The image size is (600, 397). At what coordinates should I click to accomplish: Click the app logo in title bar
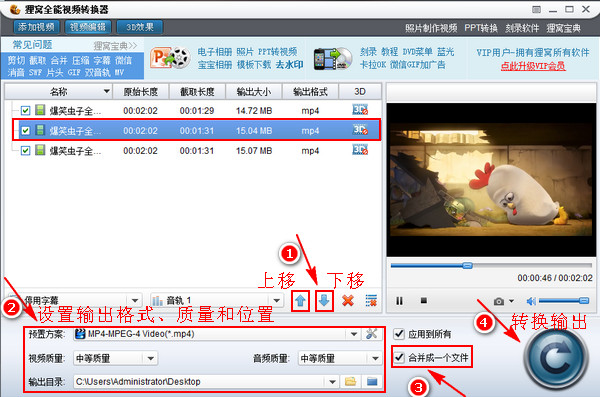click(15, 9)
